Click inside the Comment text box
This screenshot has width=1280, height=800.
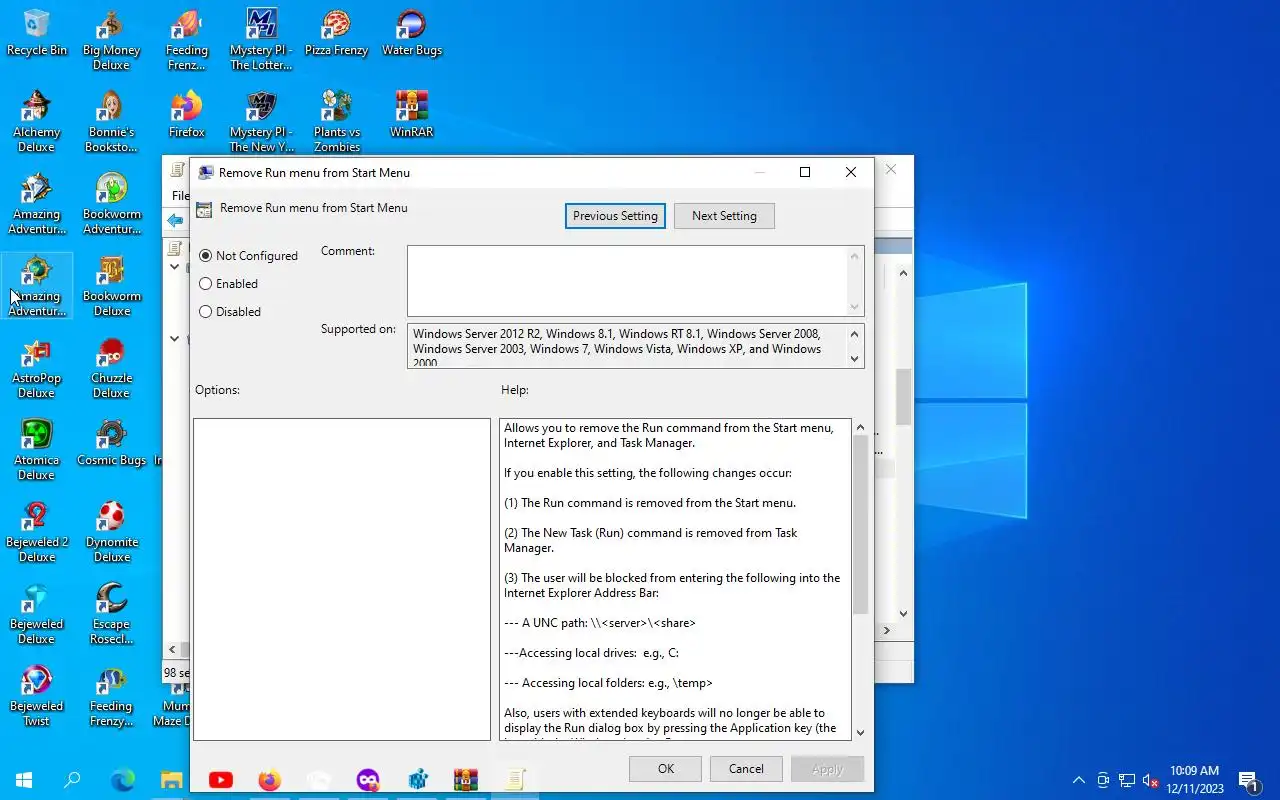pos(627,281)
